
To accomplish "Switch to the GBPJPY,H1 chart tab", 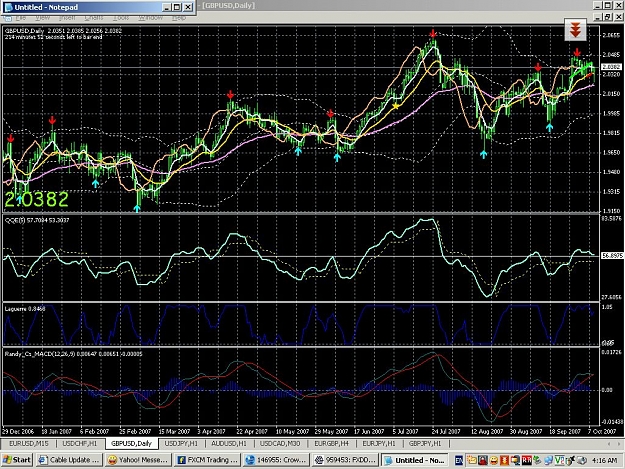I will [x=425, y=443].
